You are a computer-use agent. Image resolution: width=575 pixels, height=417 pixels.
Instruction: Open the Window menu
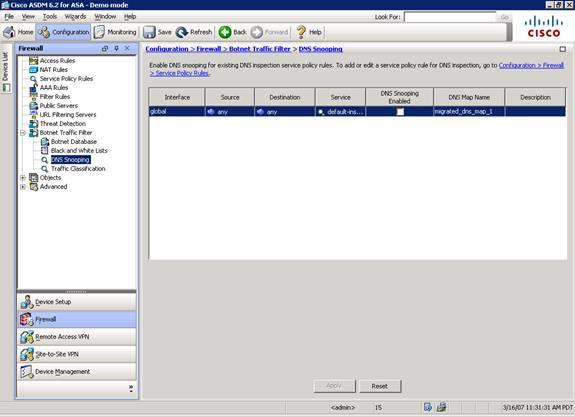[x=105, y=17]
